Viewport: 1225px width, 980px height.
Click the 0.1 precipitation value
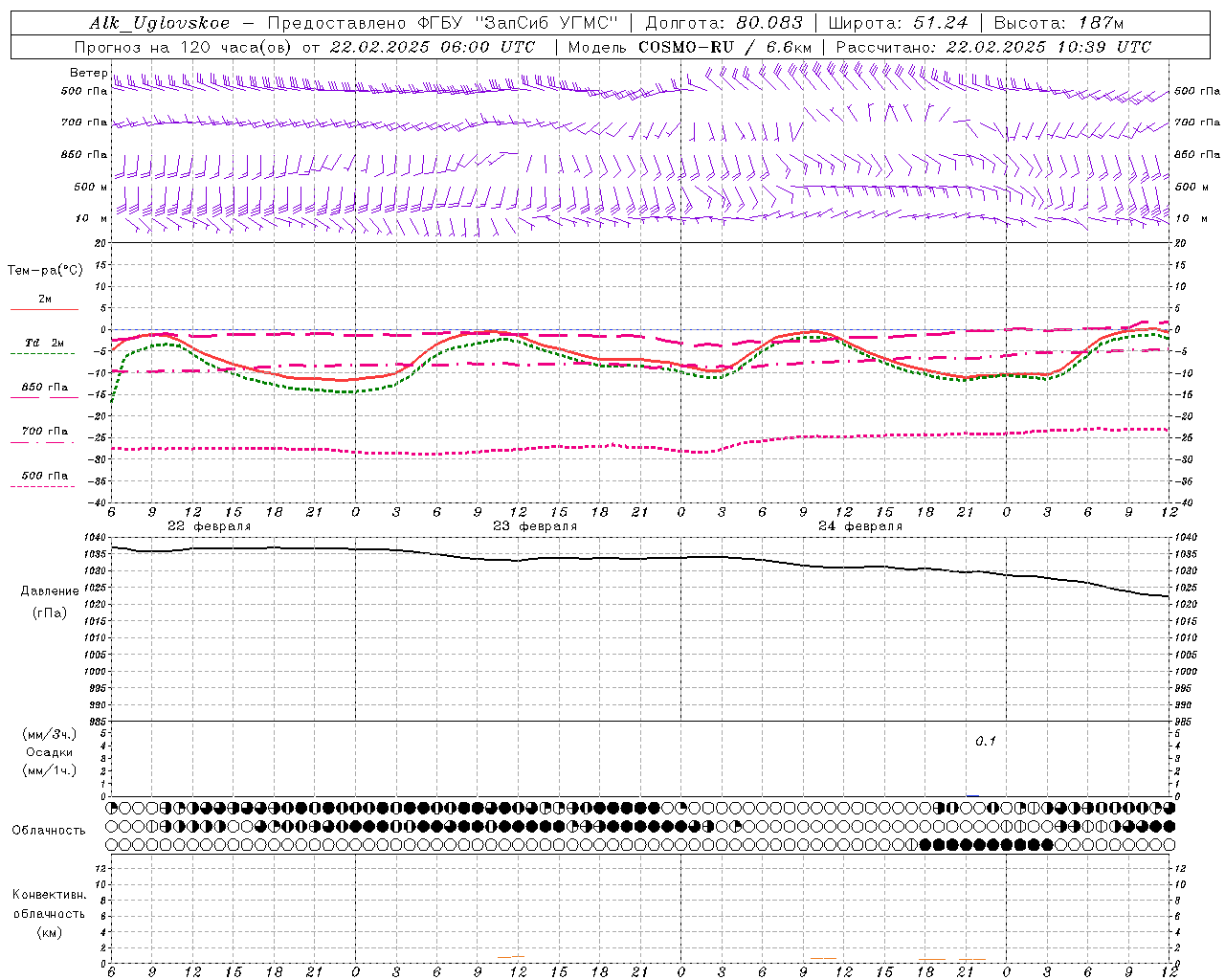[986, 742]
